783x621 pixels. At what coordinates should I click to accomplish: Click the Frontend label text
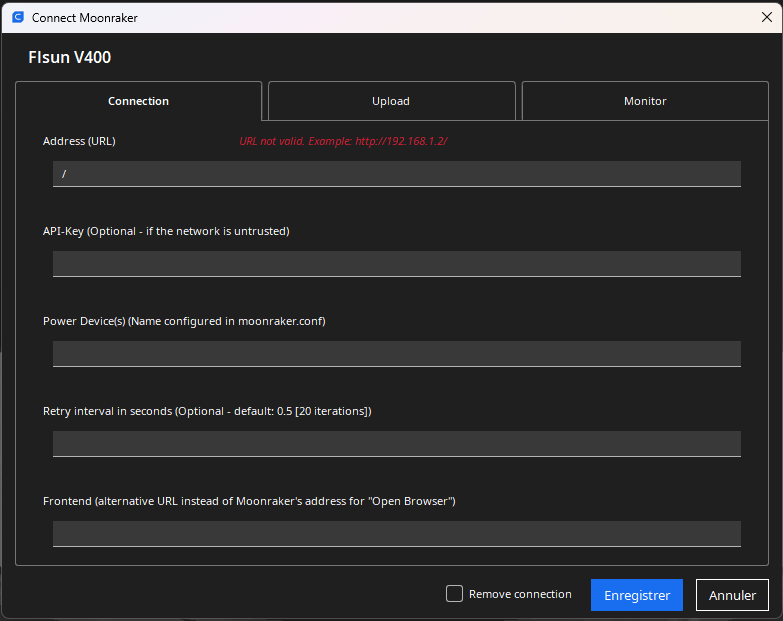coord(249,501)
